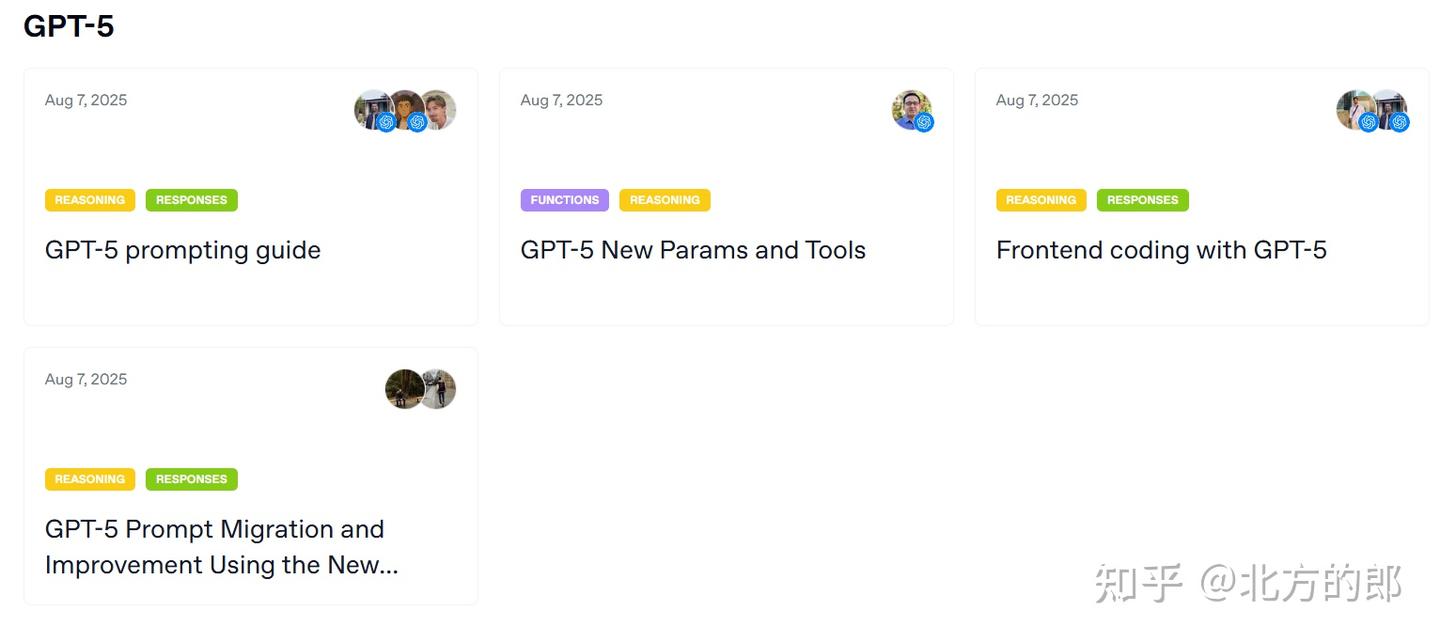Select the Reasoning tag on the New Params and Tools card
The image size is (1440, 642).
[x=664, y=200]
